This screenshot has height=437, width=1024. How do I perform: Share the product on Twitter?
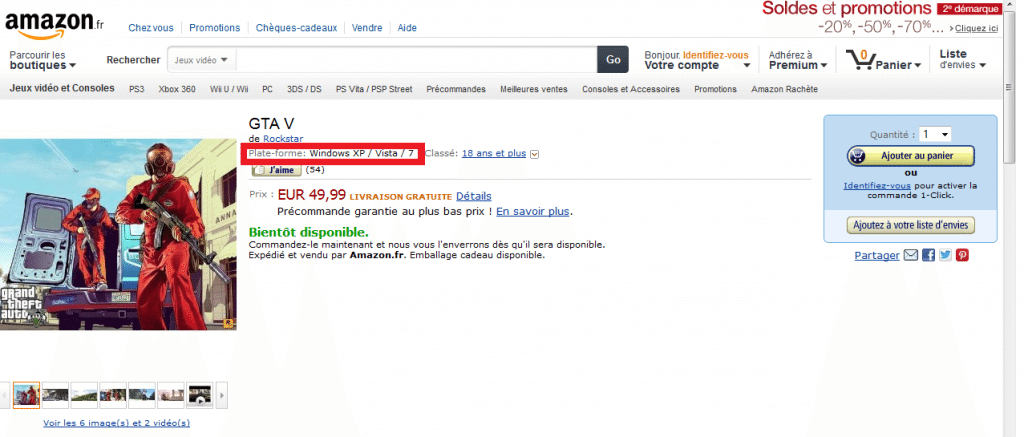[945, 255]
